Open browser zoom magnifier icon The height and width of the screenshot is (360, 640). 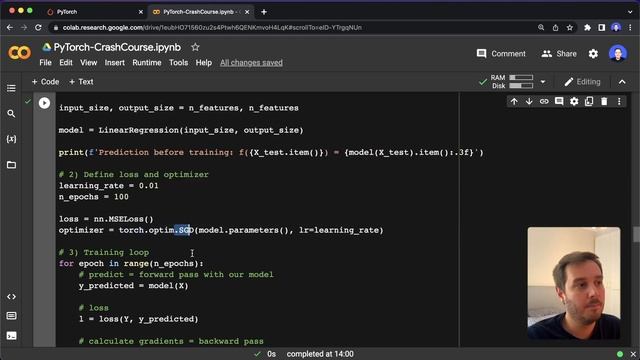(541, 28)
